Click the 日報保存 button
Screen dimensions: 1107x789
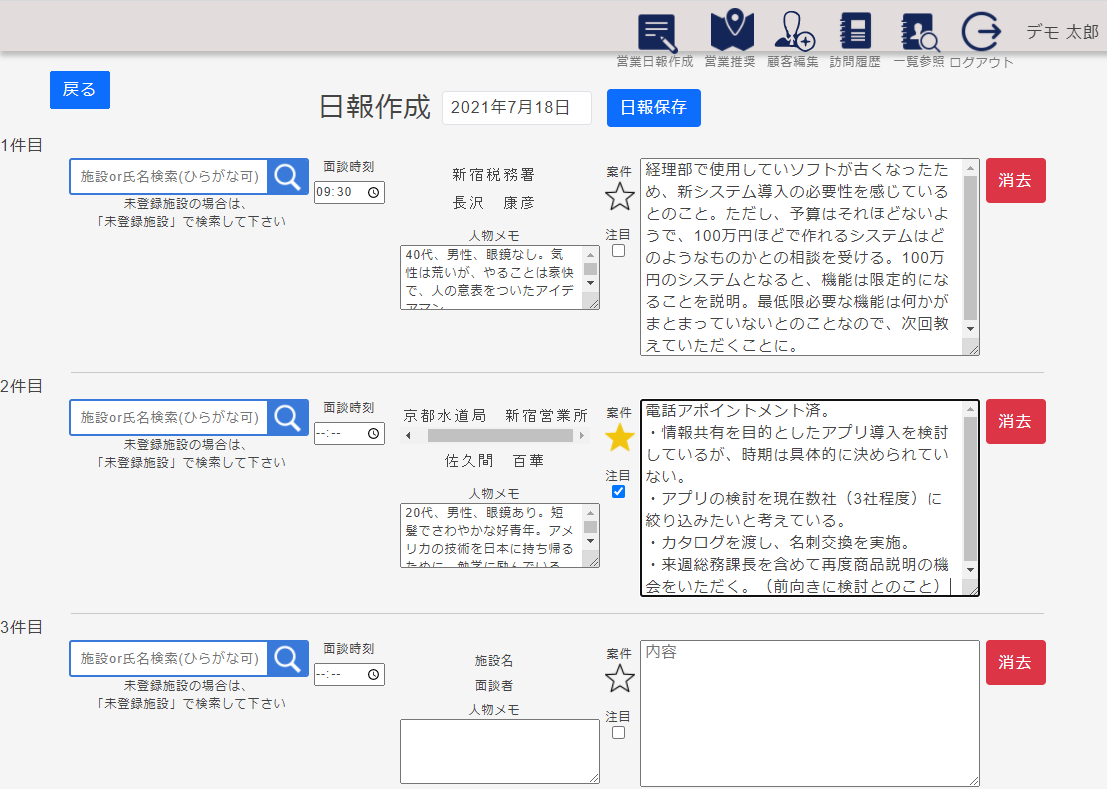653,108
